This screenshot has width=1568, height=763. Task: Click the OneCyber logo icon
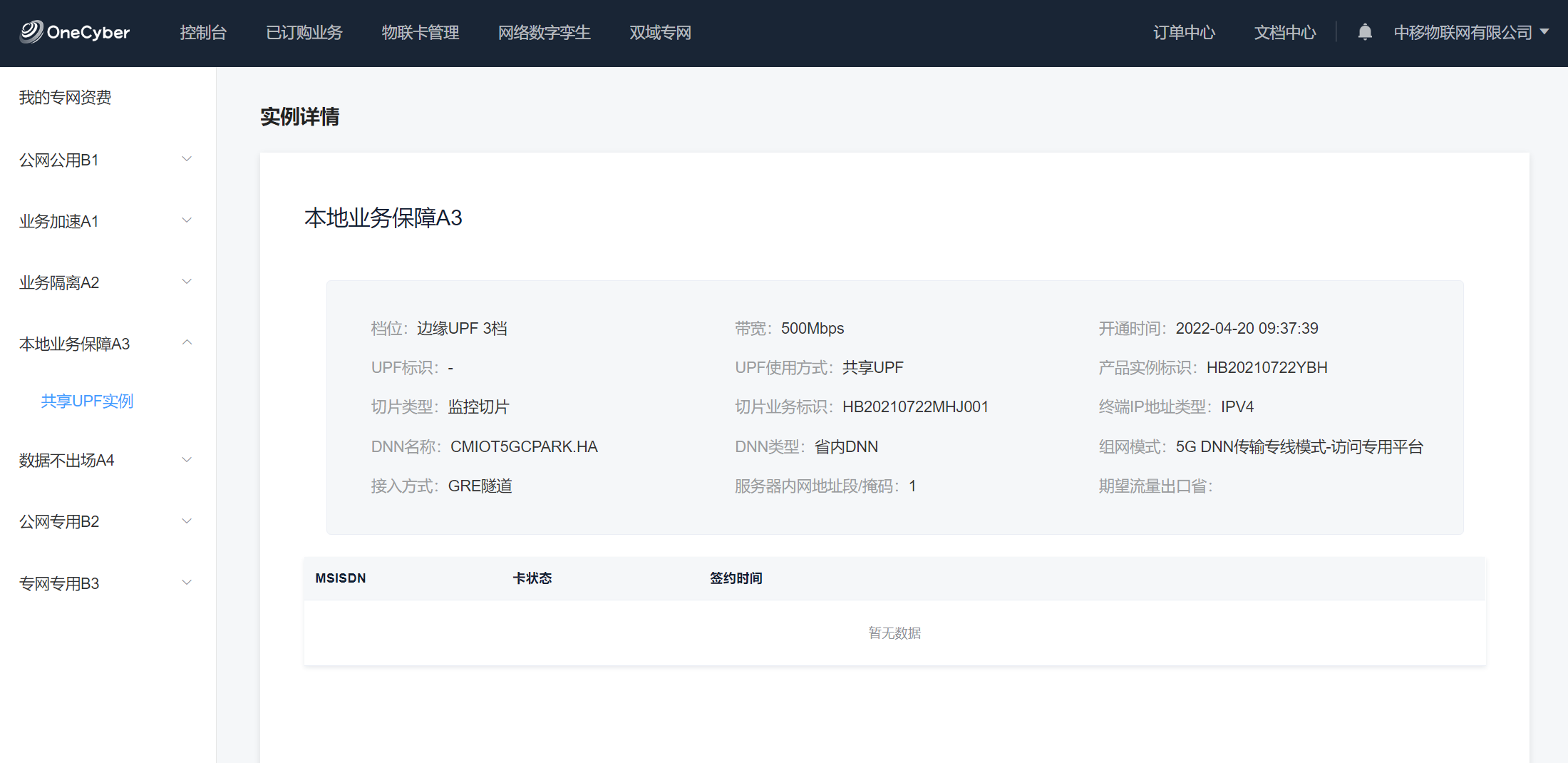(x=31, y=32)
